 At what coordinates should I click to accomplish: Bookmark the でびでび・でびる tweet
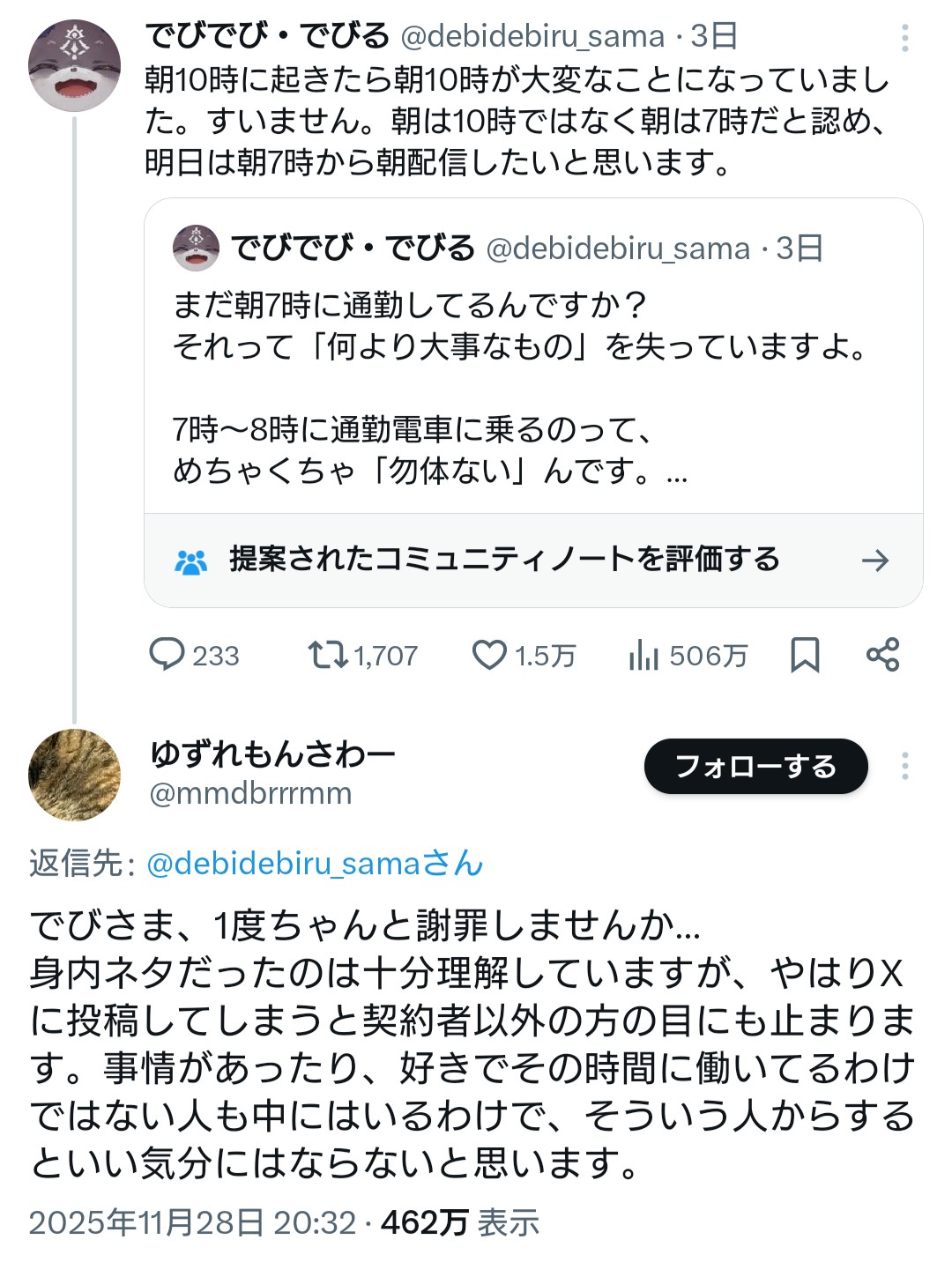[805, 655]
